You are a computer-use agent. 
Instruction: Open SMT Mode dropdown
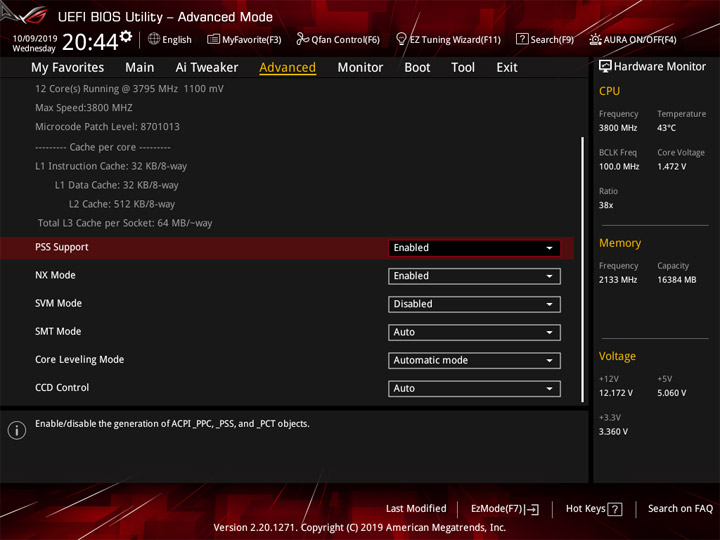(x=474, y=332)
